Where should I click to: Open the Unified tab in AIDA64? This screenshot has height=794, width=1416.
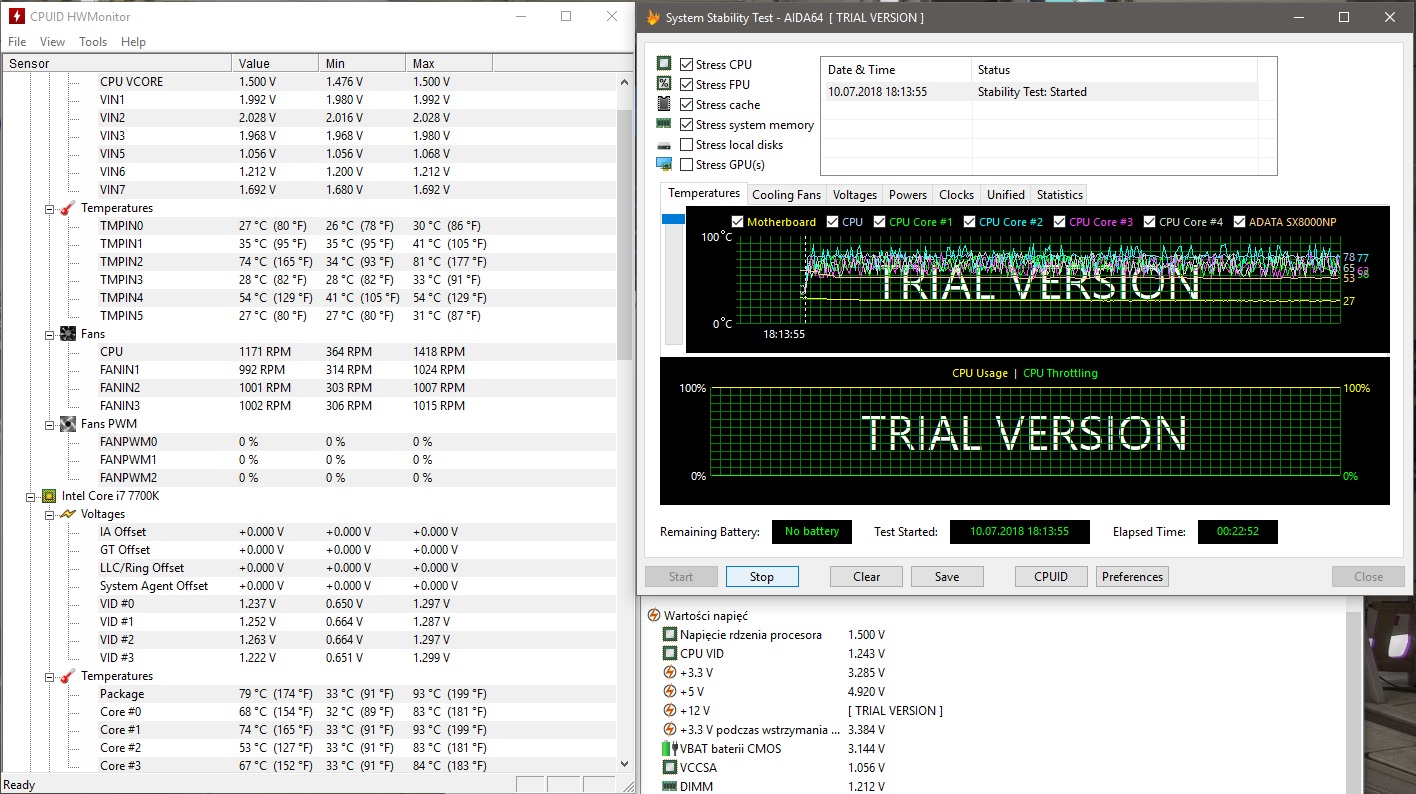[1006, 195]
